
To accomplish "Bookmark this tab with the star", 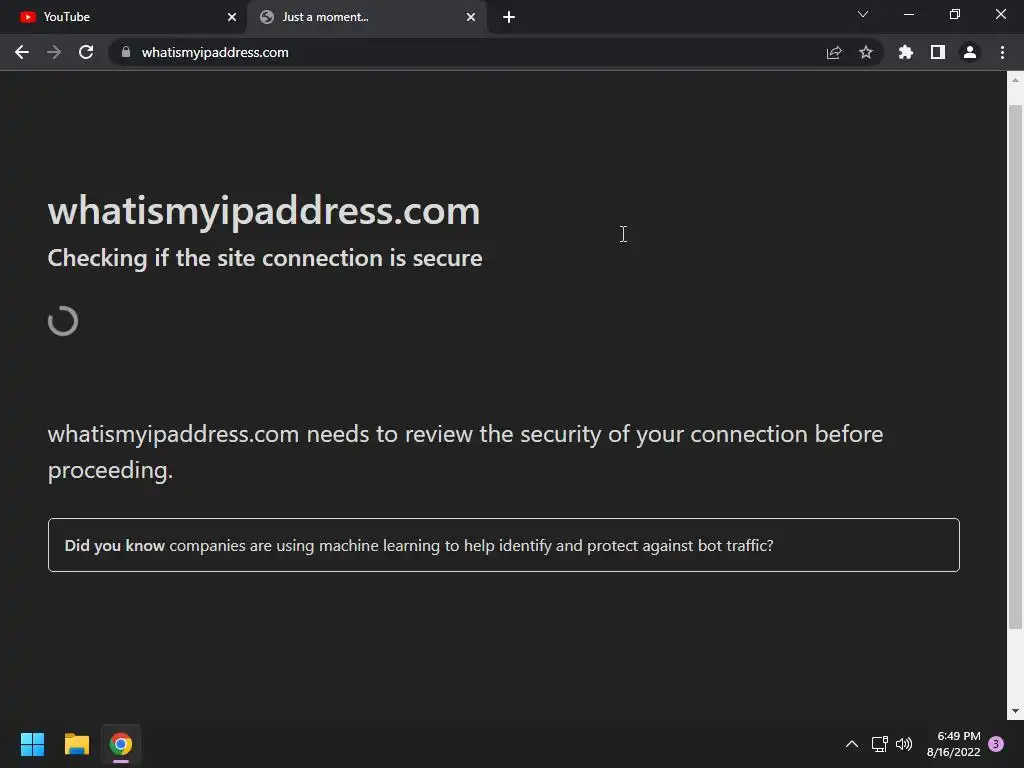I will click(866, 52).
